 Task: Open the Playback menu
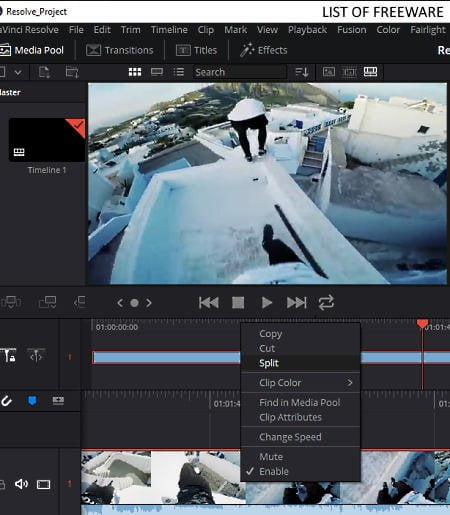click(x=307, y=30)
